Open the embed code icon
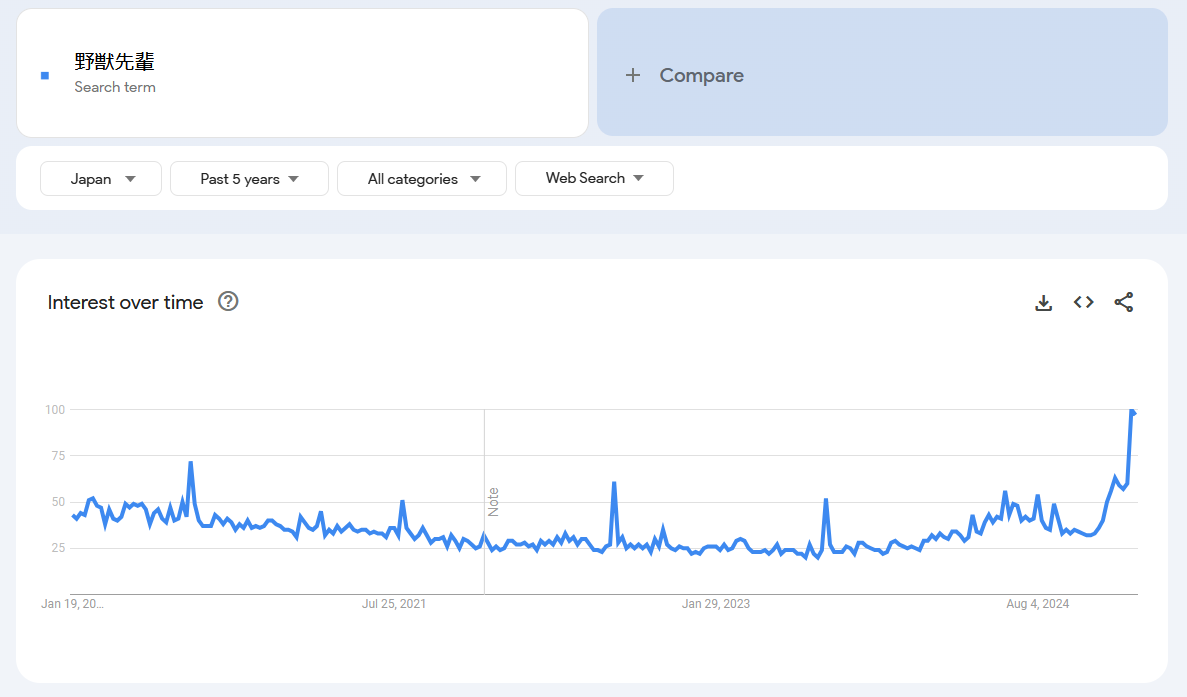The image size is (1187, 697). click(x=1083, y=302)
